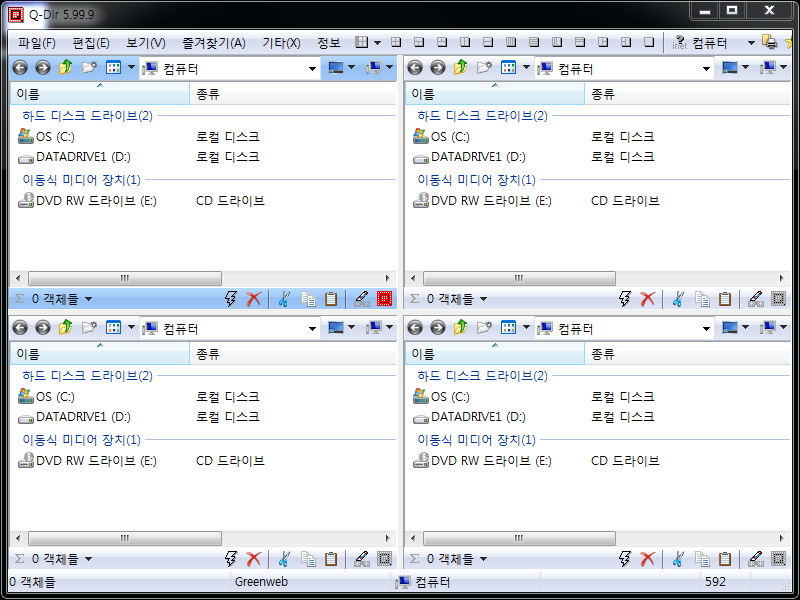The width and height of the screenshot is (800, 600).
Task: Open the 즐겨찾기(A) menu
Action: pyautogui.click(x=213, y=43)
